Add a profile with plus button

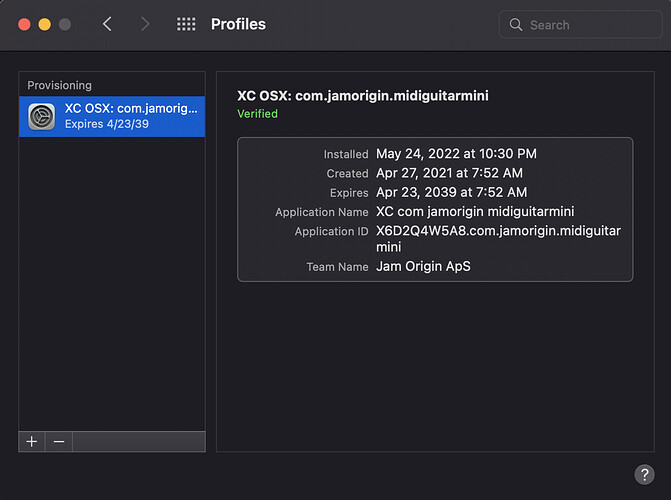[x=32, y=441]
